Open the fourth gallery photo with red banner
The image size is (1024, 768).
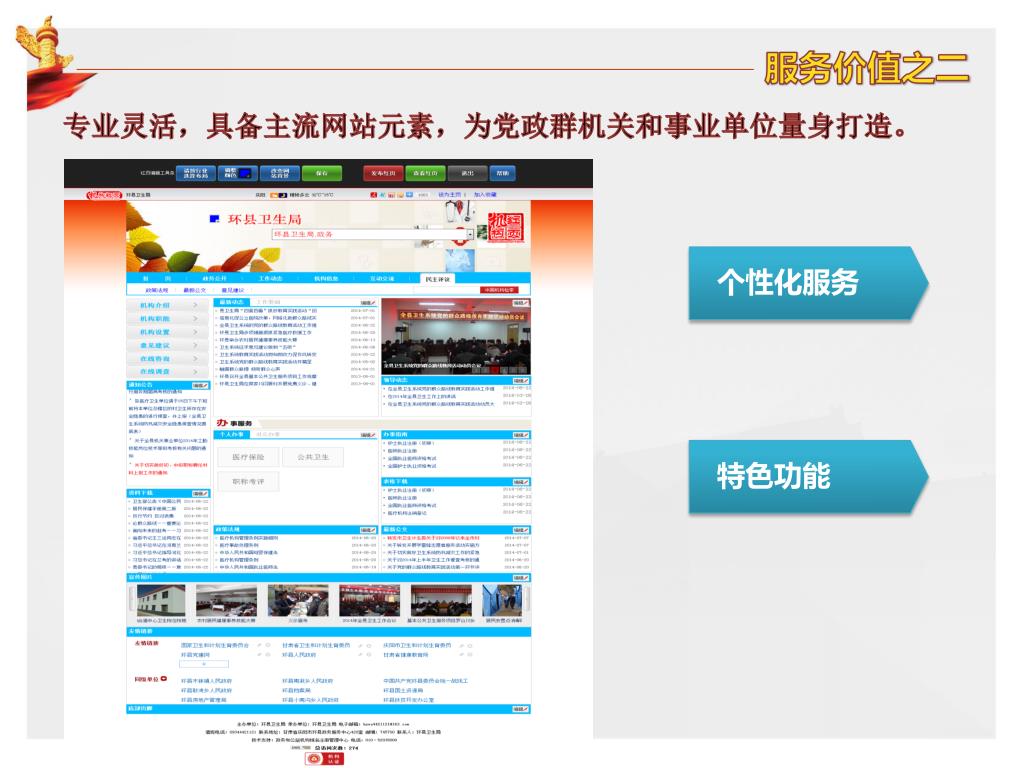pos(370,600)
